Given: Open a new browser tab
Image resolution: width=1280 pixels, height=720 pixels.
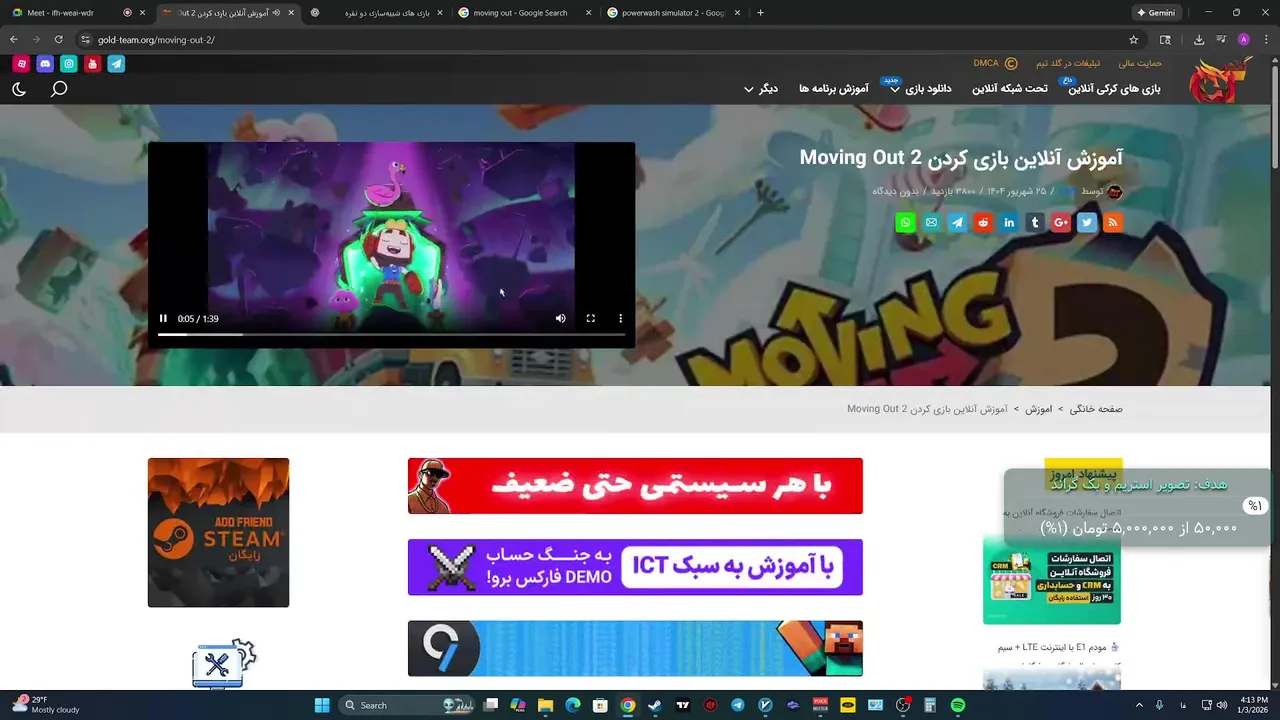Looking at the screenshot, I should [760, 13].
